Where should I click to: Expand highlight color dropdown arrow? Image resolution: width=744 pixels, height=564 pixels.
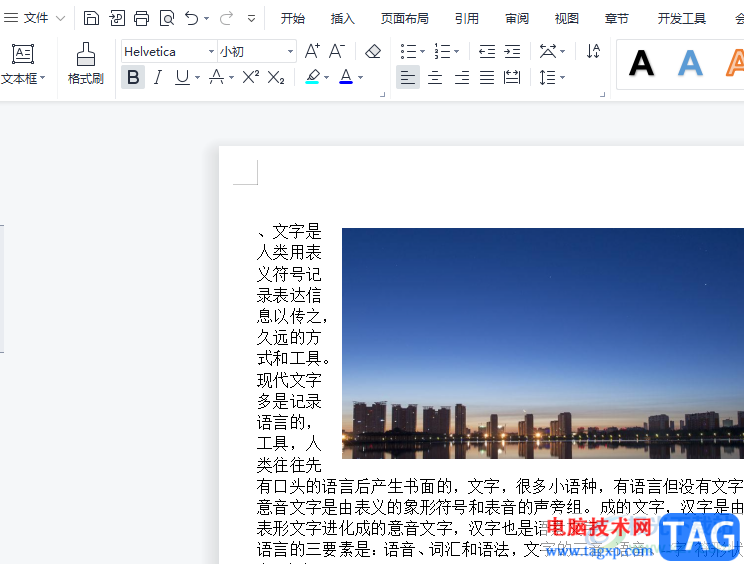click(x=326, y=77)
